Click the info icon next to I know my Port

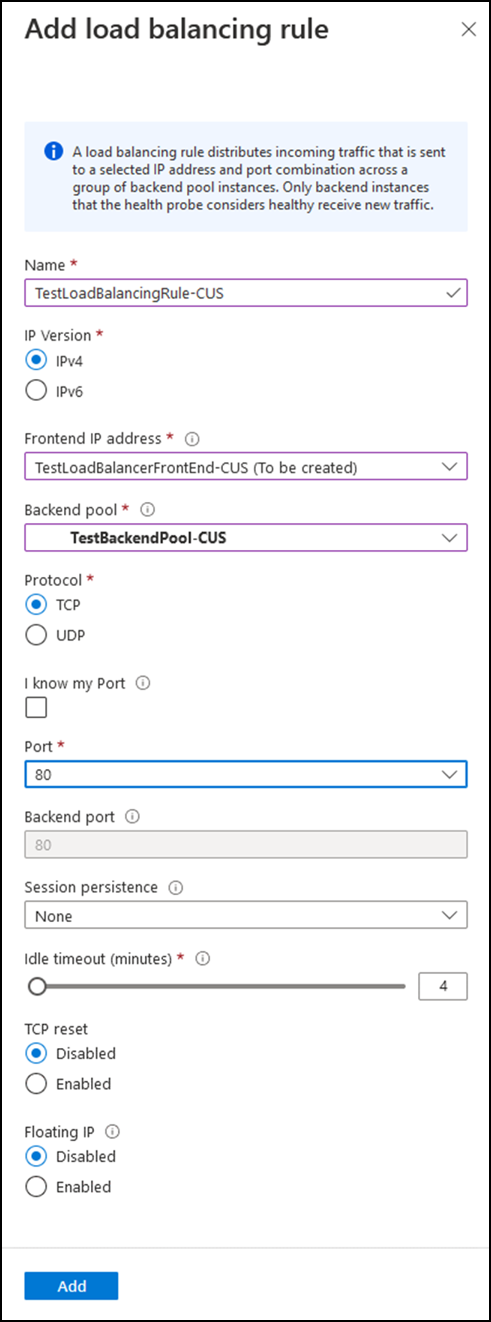(x=142, y=683)
